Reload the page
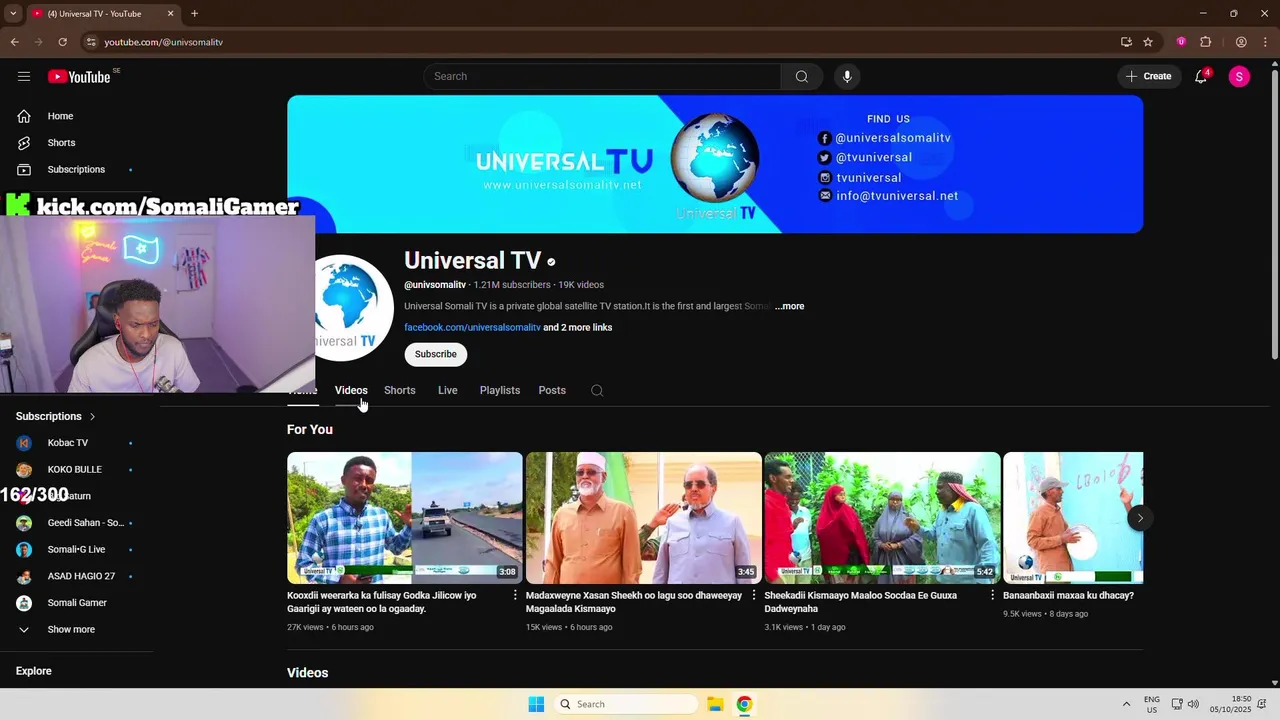The height and width of the screenshot is (720, 1280). pos(62,42)
